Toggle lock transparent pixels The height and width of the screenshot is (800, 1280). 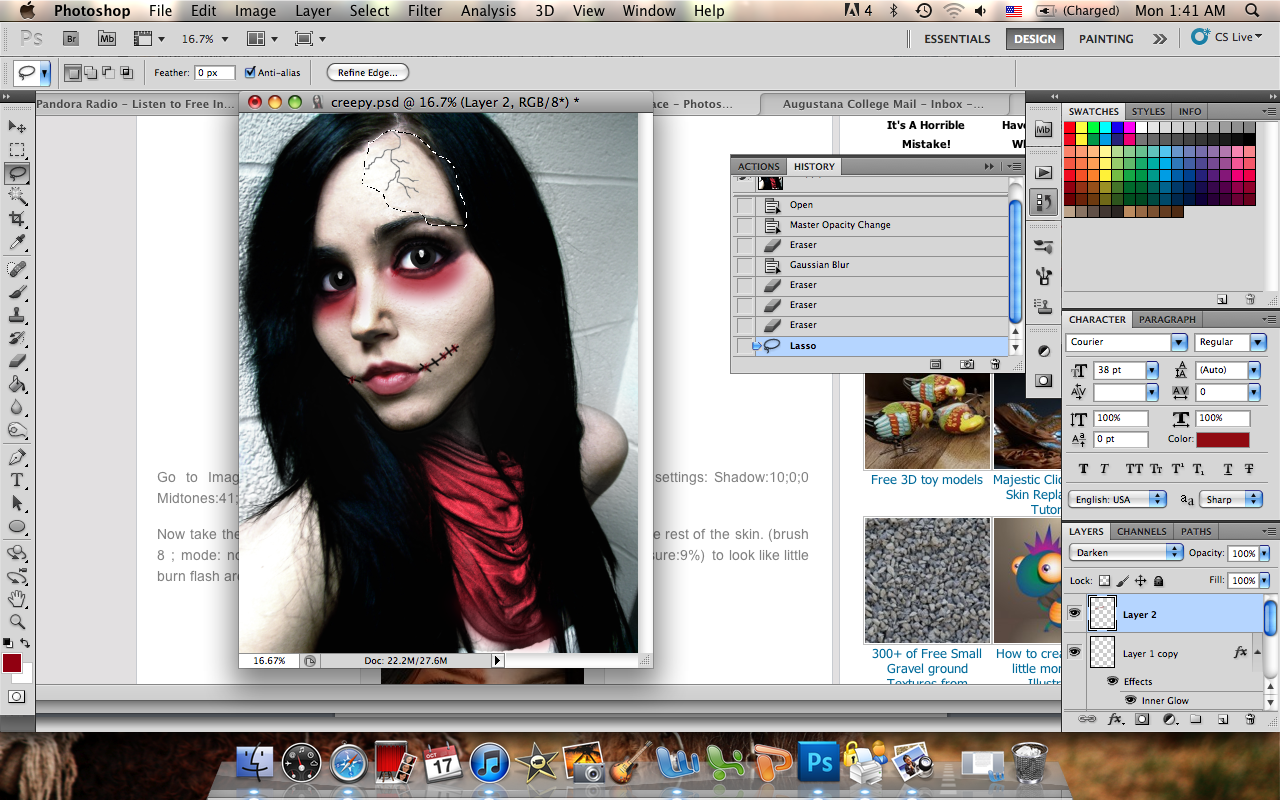tap(1104, 580)
